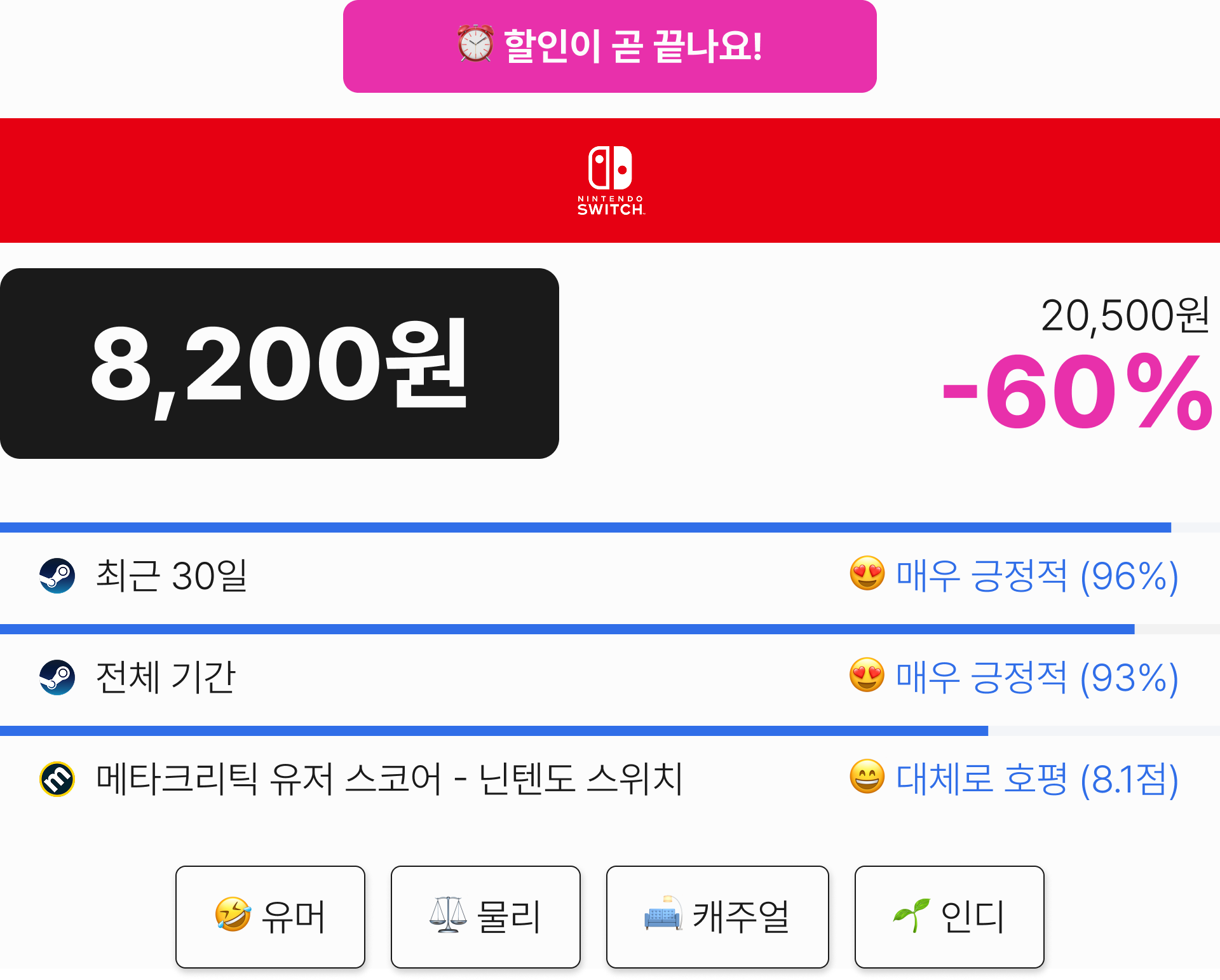Click the alarm clock emoji icon
1220x980 pixels.
(475, 44)
